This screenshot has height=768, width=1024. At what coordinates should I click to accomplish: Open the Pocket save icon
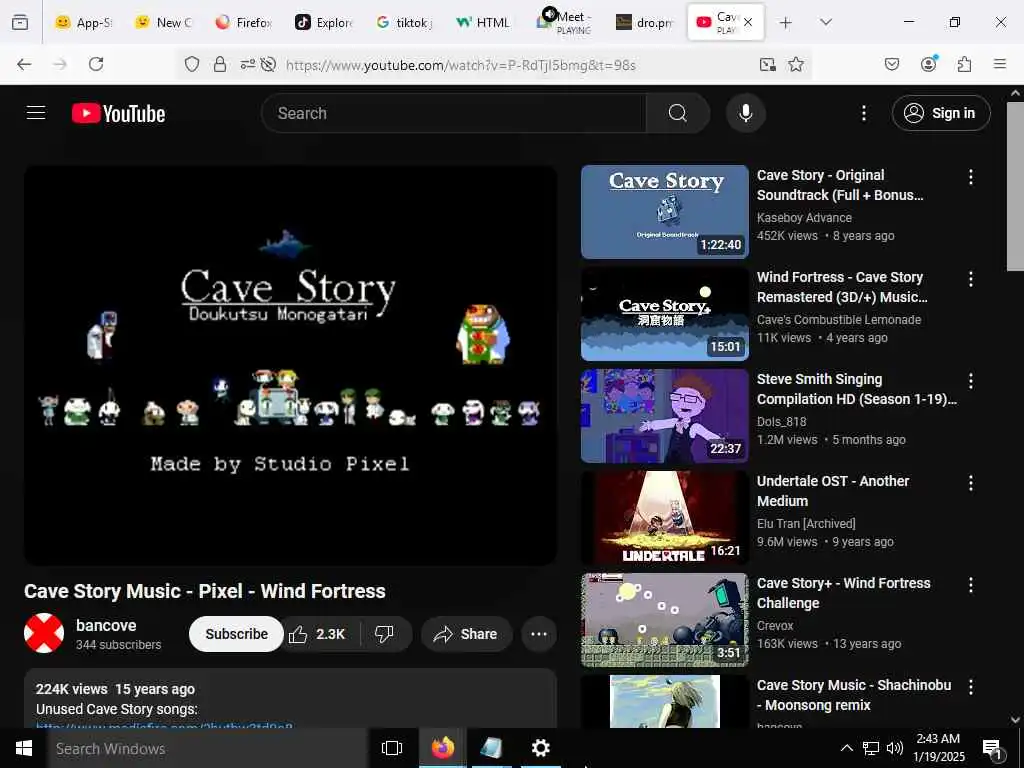point(891,64)
